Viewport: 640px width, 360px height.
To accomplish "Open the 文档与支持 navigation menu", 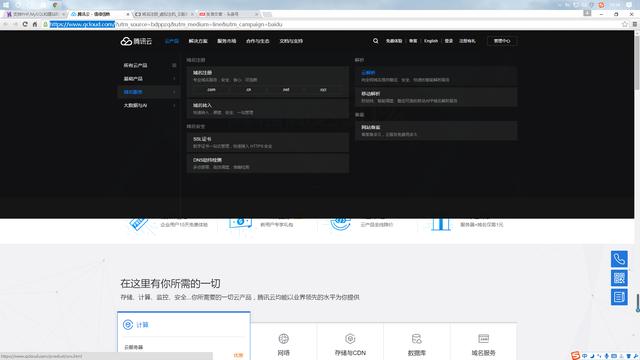I will [x=291, y=41].
